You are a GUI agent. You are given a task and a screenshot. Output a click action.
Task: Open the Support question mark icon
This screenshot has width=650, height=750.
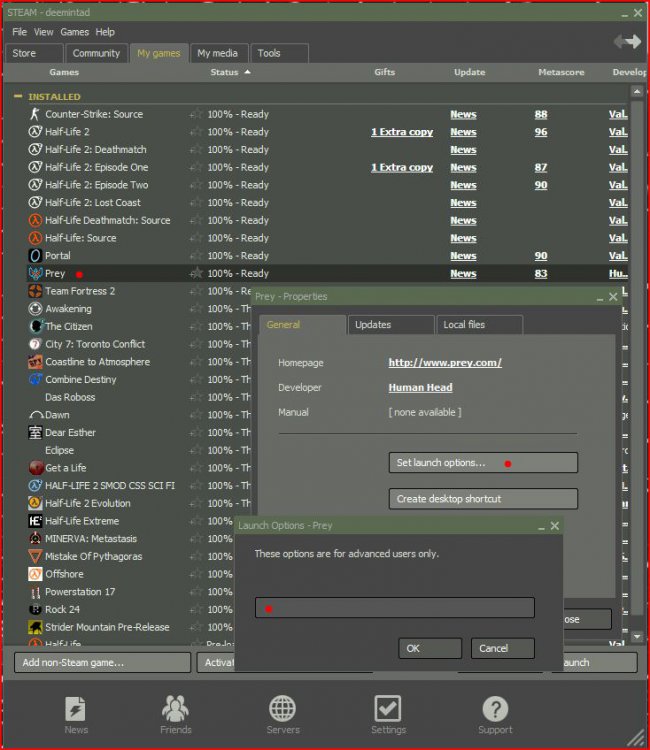[x=495, y=709]
